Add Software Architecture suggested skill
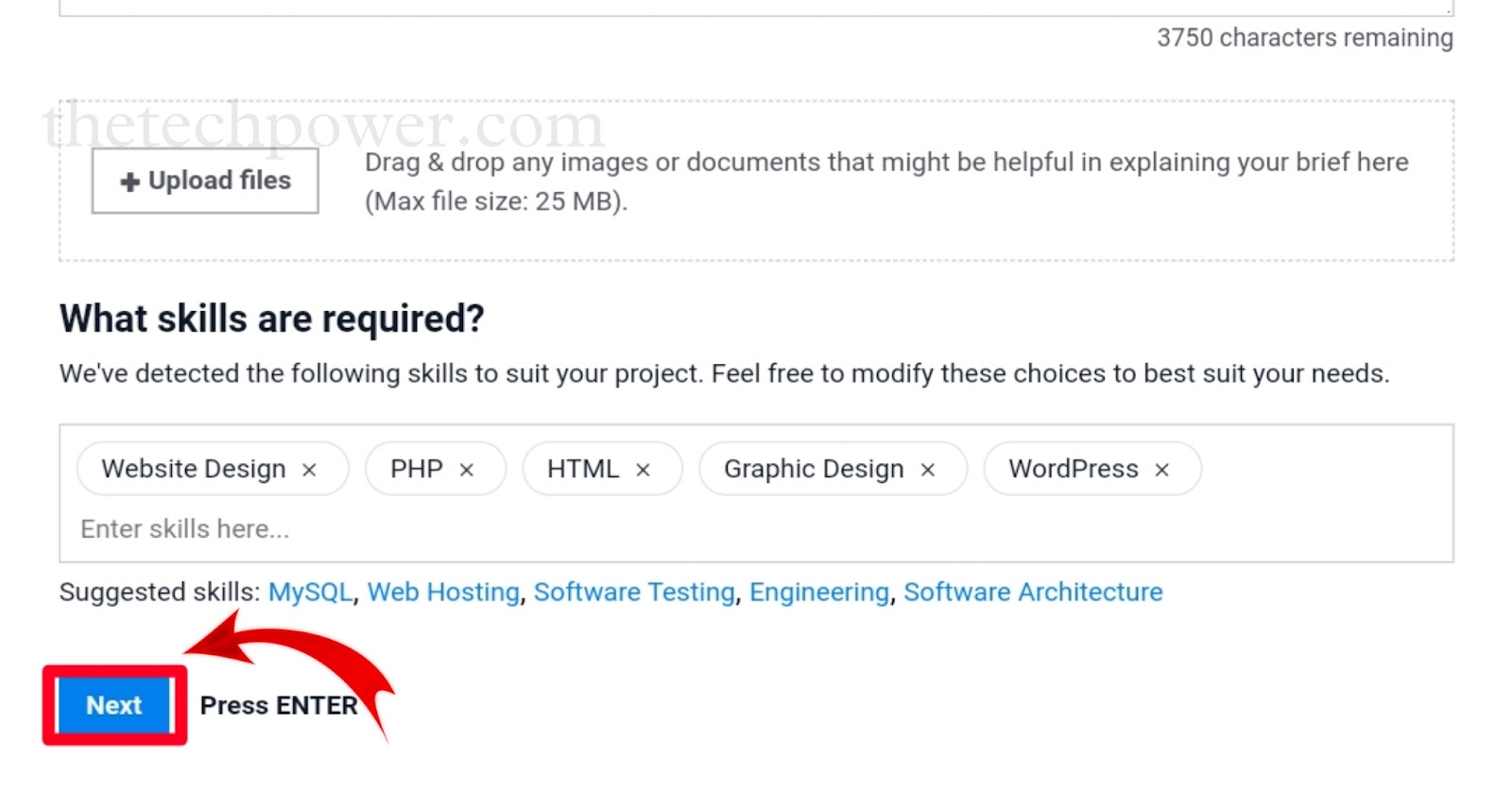 tap(1033, 593)
